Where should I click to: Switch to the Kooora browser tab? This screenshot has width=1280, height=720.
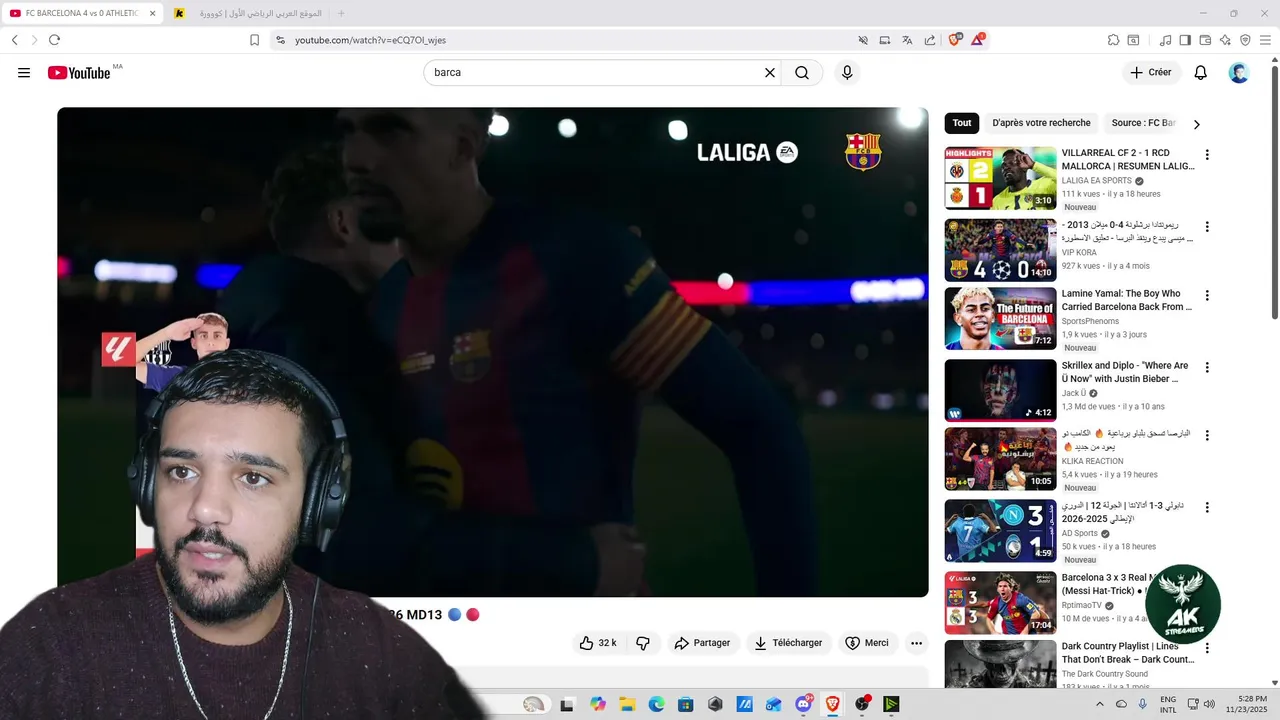click(x=247, y=13)
